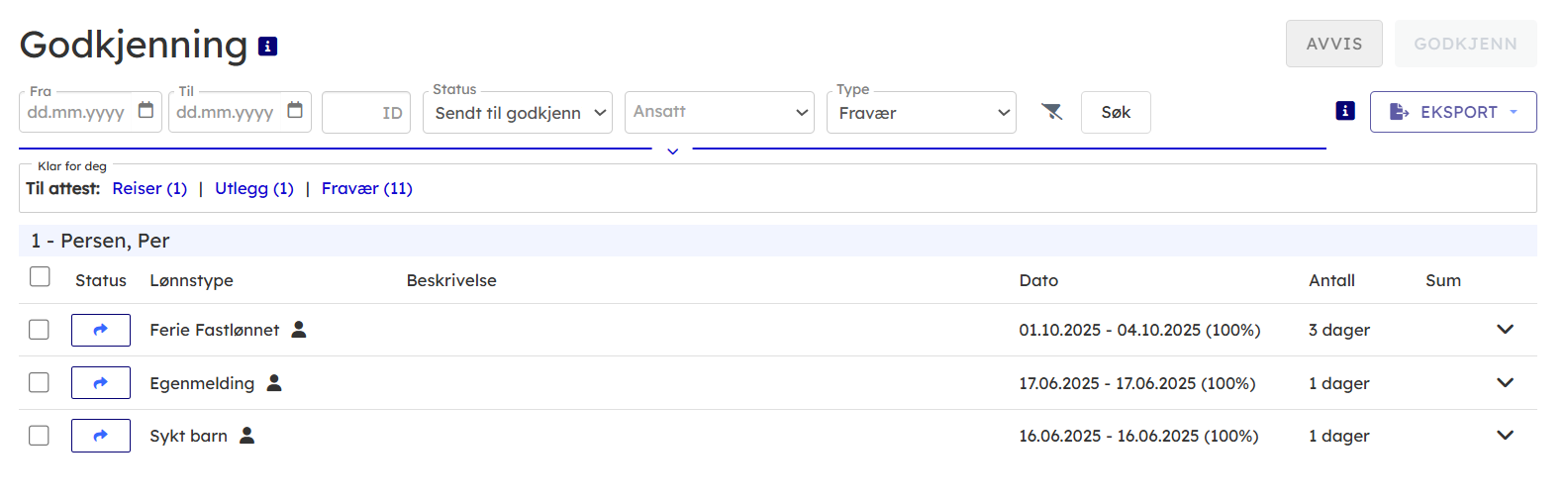The width and height of the screenshot is (1568, 503).
Task: Click the forward arrow status for Egenmelding
Action: pyautogui.click(x=101, y=382)
